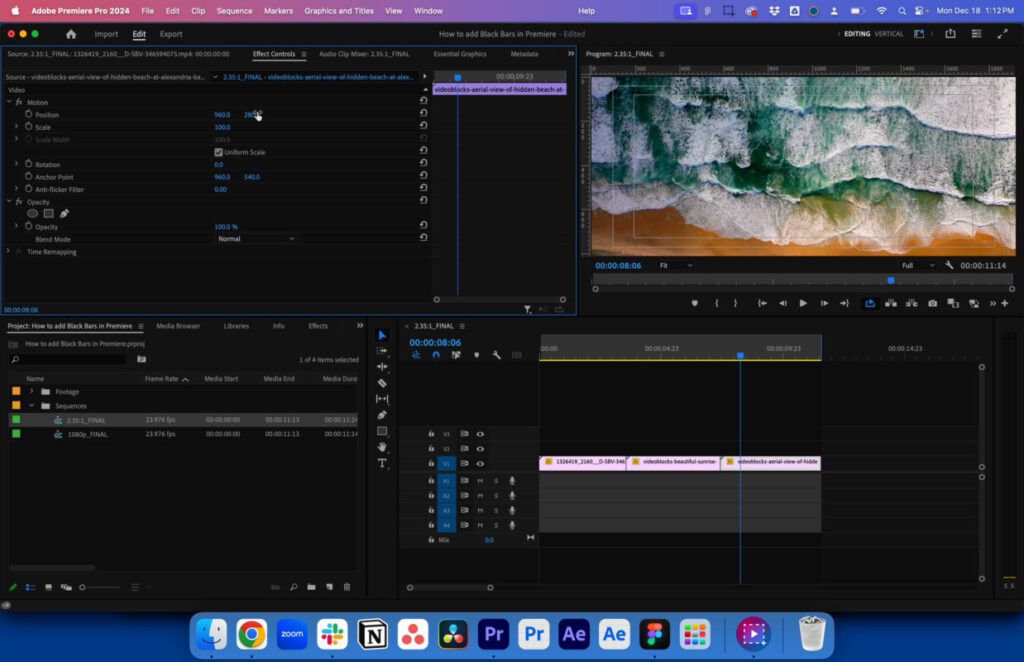
Task: Select the Rectangle tool
Action: (382, 431)
